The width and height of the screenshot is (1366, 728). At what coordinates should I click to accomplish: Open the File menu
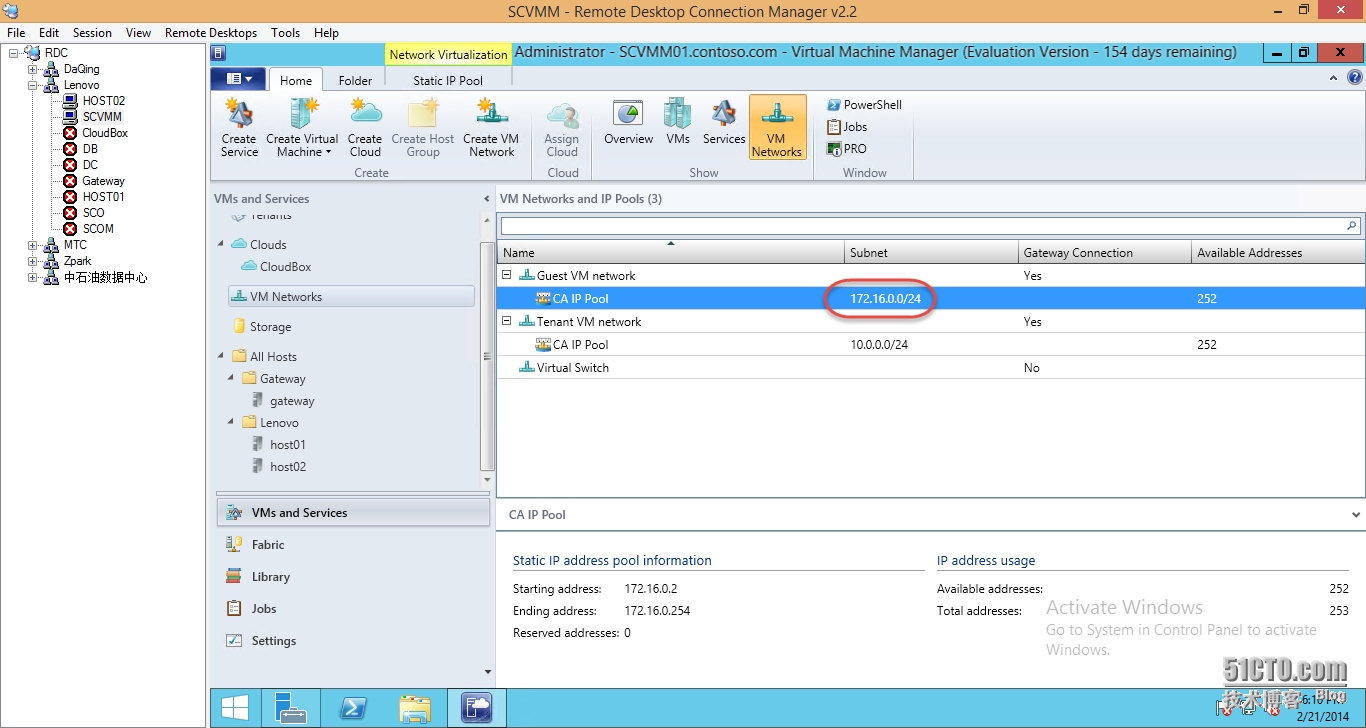(16, 33)
